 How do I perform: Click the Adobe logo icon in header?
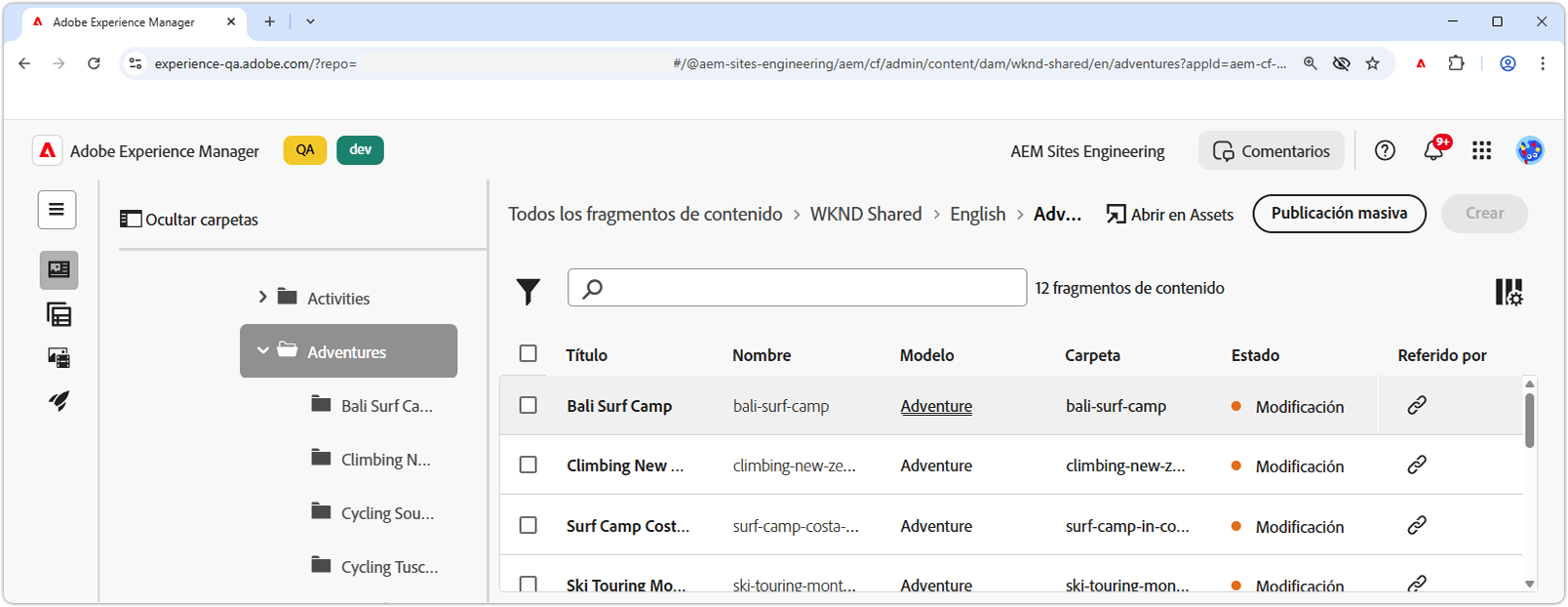click(x=47, y=150)
